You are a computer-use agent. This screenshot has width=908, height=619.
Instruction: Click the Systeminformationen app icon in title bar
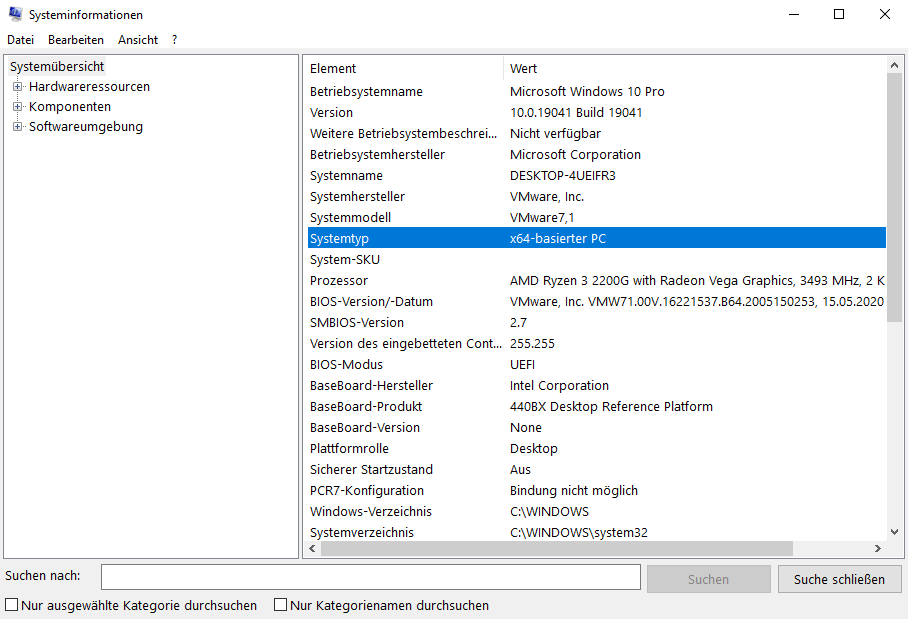pos(15,15)
